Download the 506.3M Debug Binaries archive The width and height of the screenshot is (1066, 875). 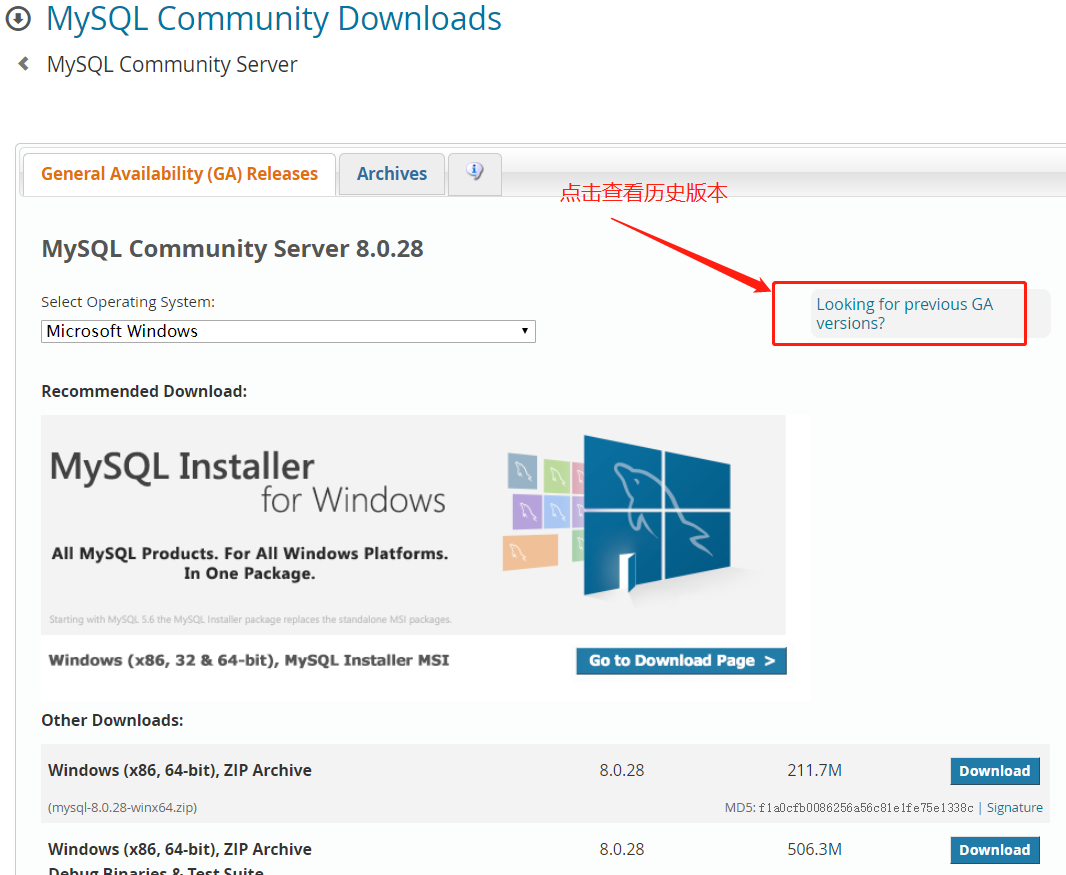pos(994,849)
